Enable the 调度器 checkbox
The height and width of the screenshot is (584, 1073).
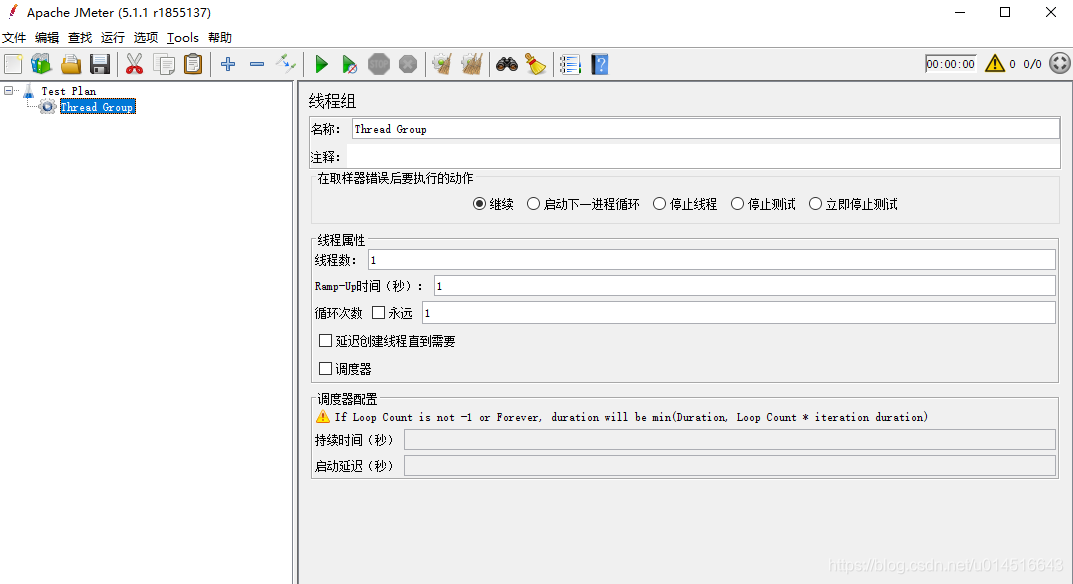coord(326,369)
